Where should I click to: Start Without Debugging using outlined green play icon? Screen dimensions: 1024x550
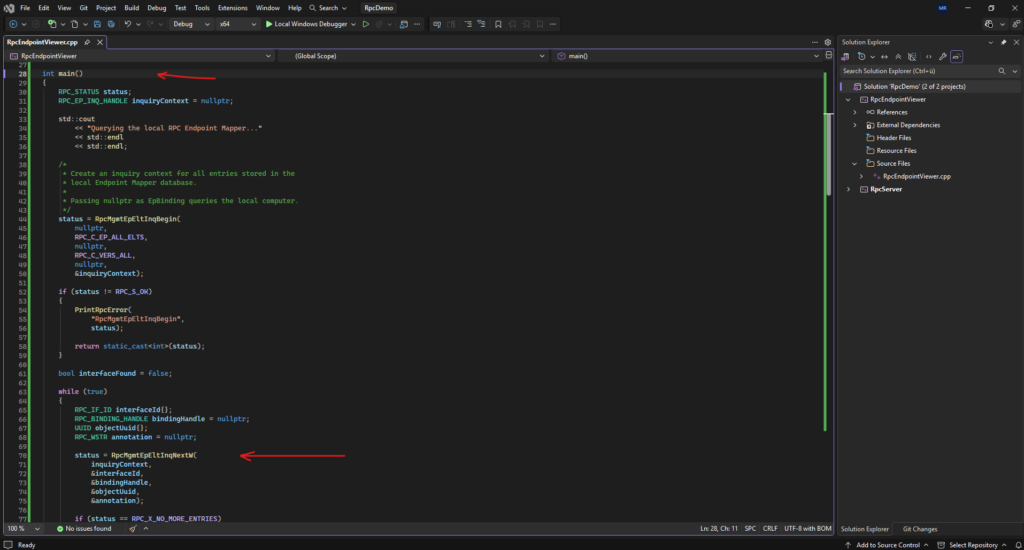click(x=366, y=24)
